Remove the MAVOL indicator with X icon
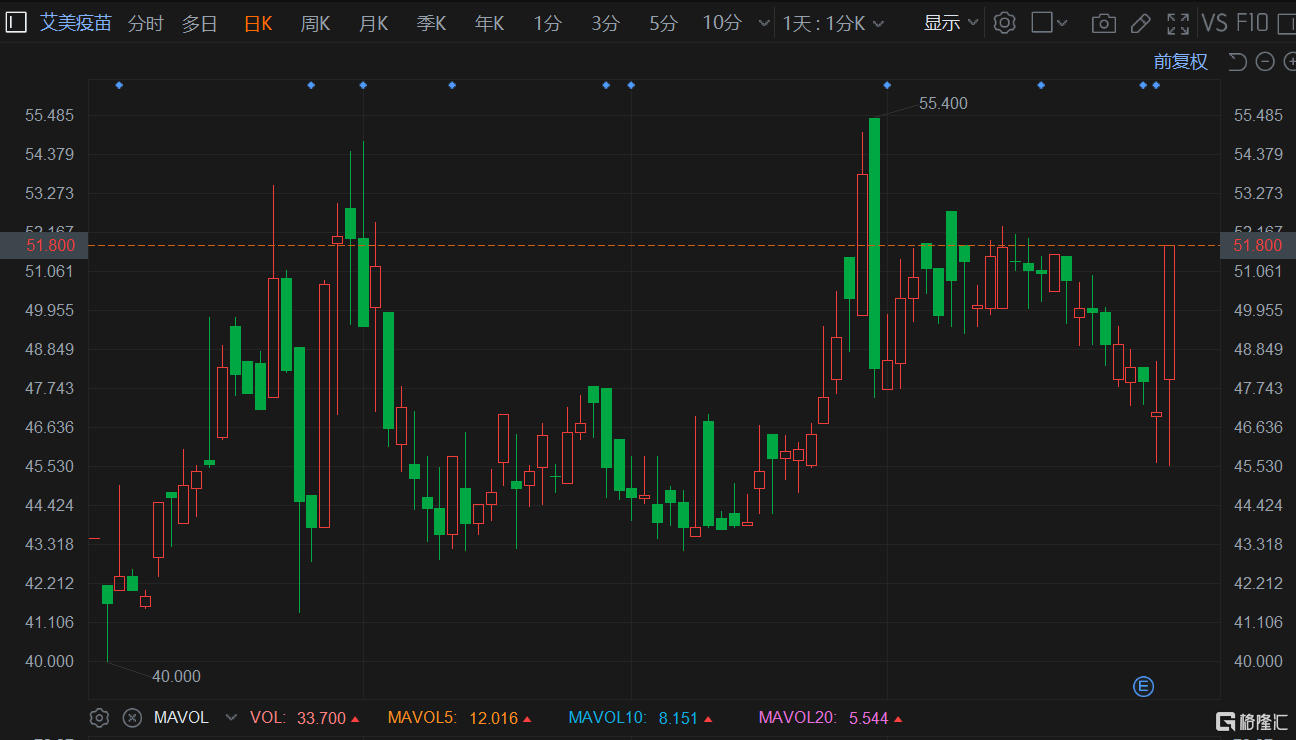1296x740 pixels. [131, 717]
